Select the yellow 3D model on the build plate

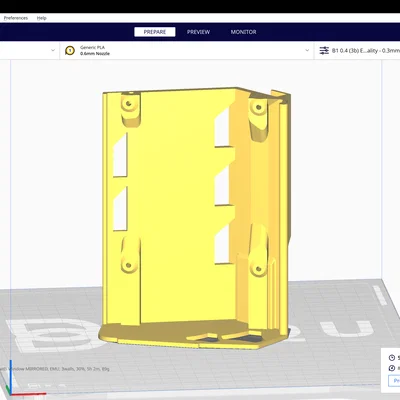pos(195,217)
